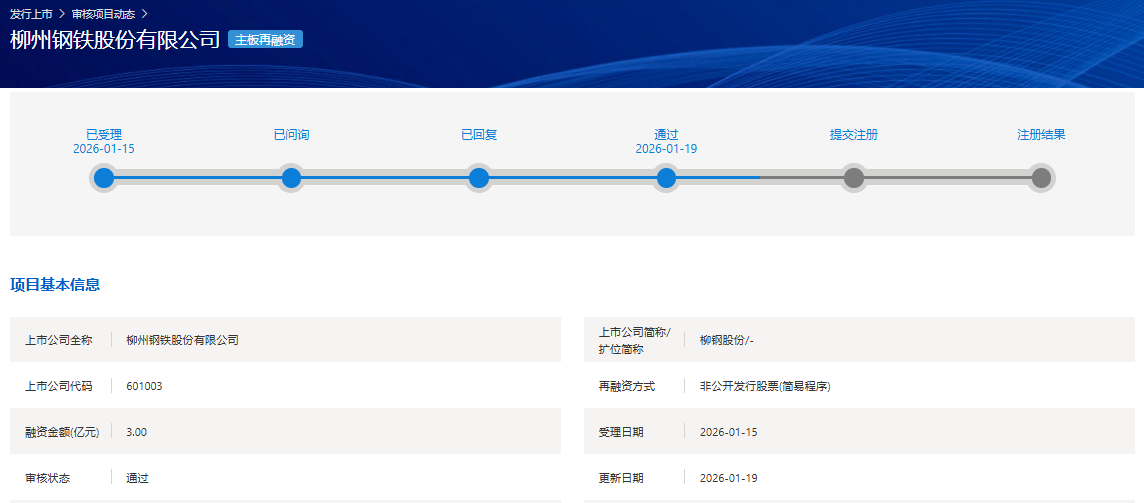Click the 更新日期 row date value

[727, 478]
